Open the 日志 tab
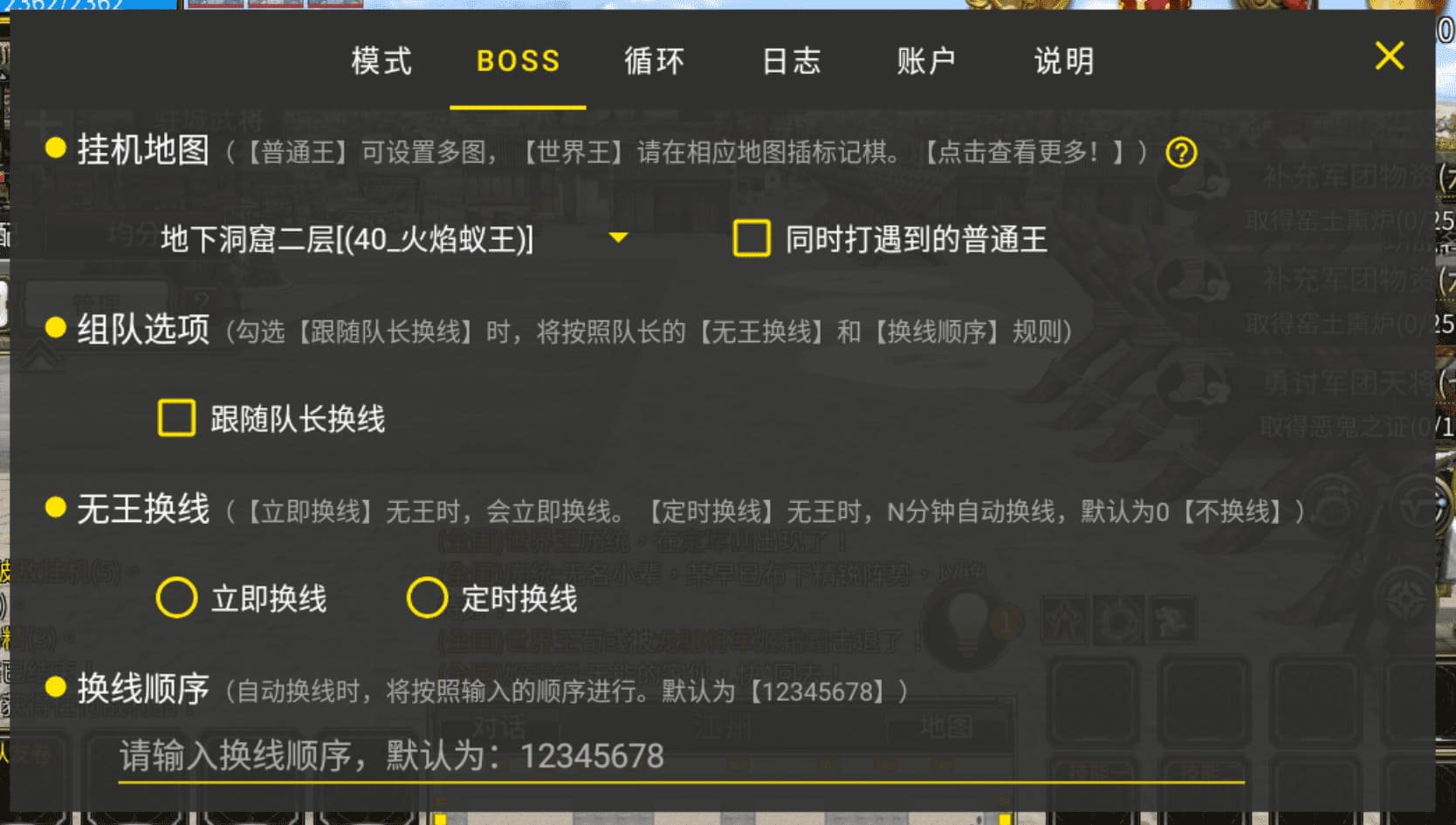Screen dimensions: 1456x825 click(x=791, y=60)
